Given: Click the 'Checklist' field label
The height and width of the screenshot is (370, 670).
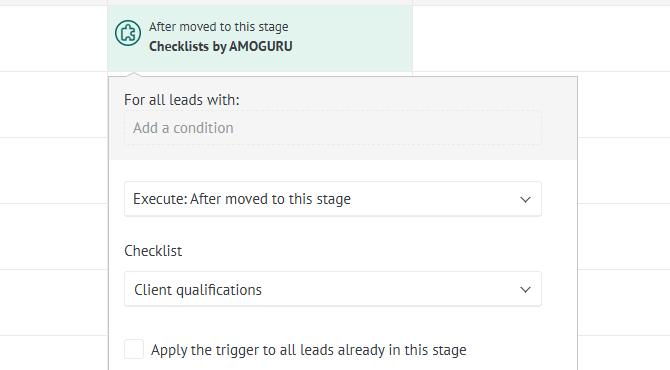Looking at the screenshot, I should (153, 251).
